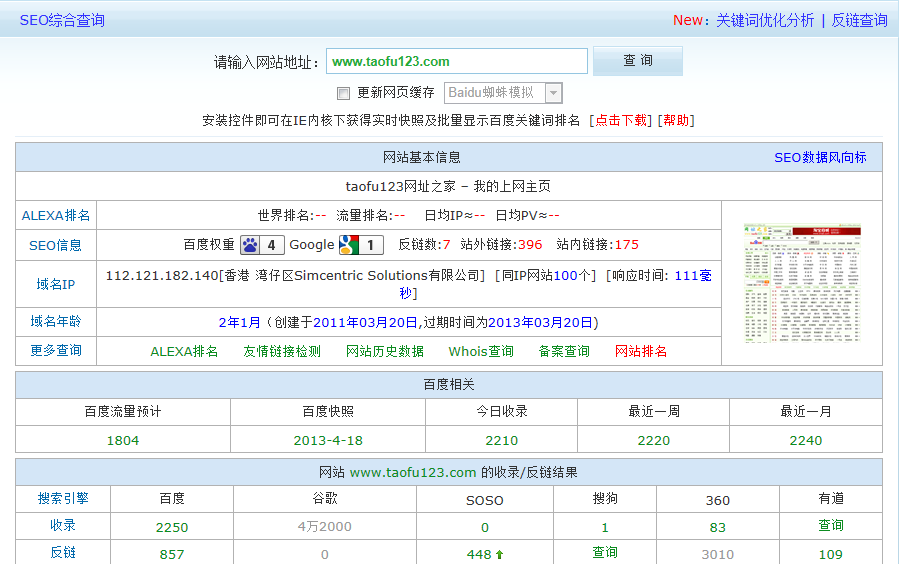The image size is (899, 564).
Task: Open SEO综合查询 header link
Action: point(62,21)
